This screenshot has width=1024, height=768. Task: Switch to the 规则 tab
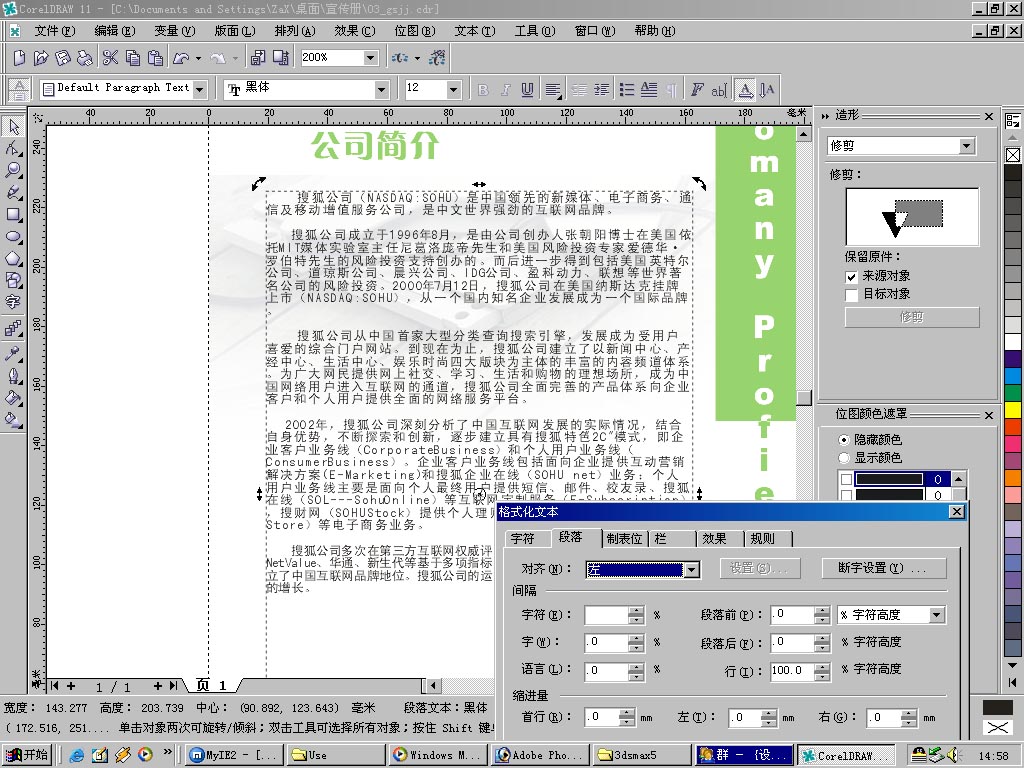point(763,539)
